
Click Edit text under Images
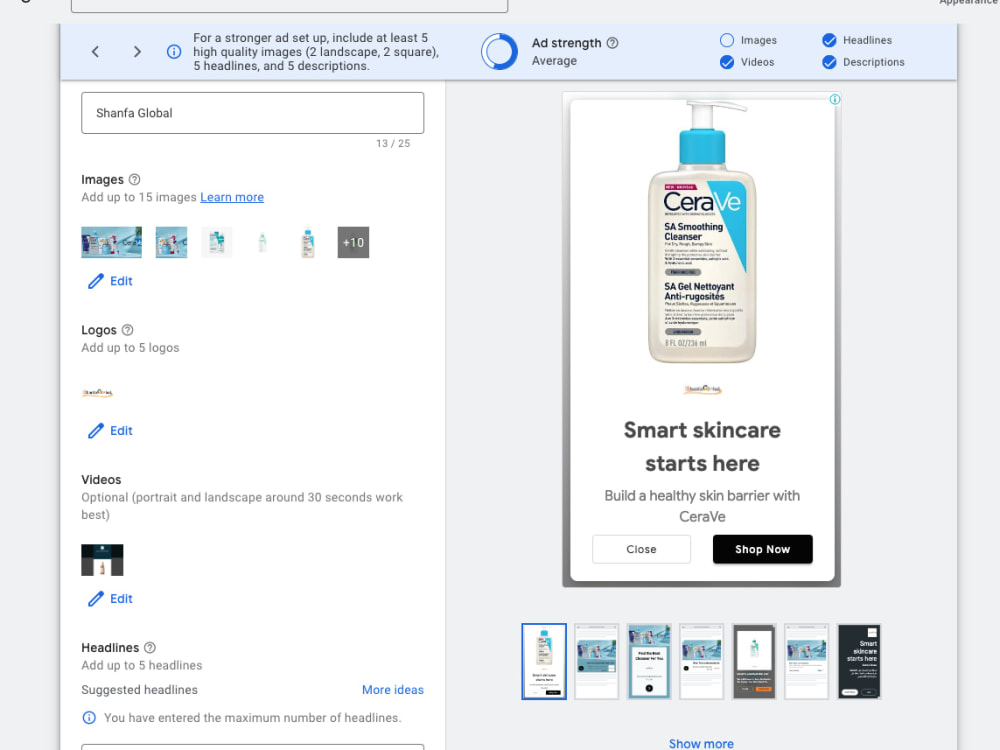[121, 281]
